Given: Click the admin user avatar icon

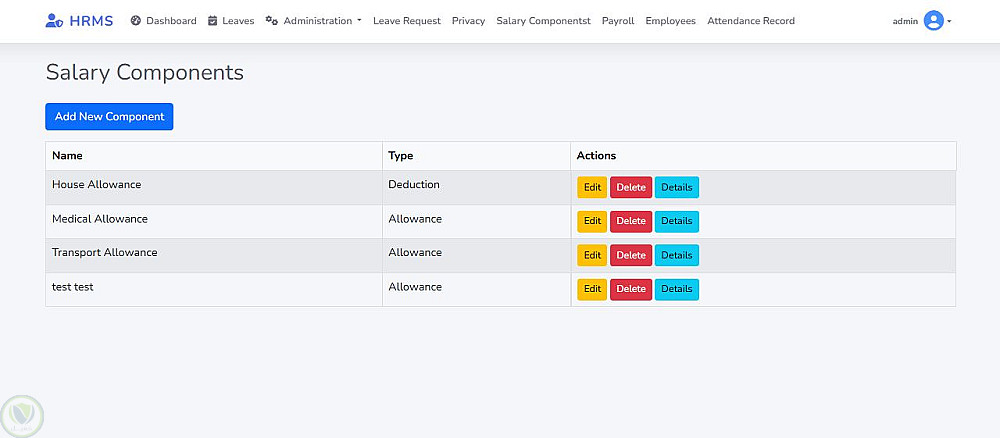Looking at the screenshot, I should (x=934, y=21).
